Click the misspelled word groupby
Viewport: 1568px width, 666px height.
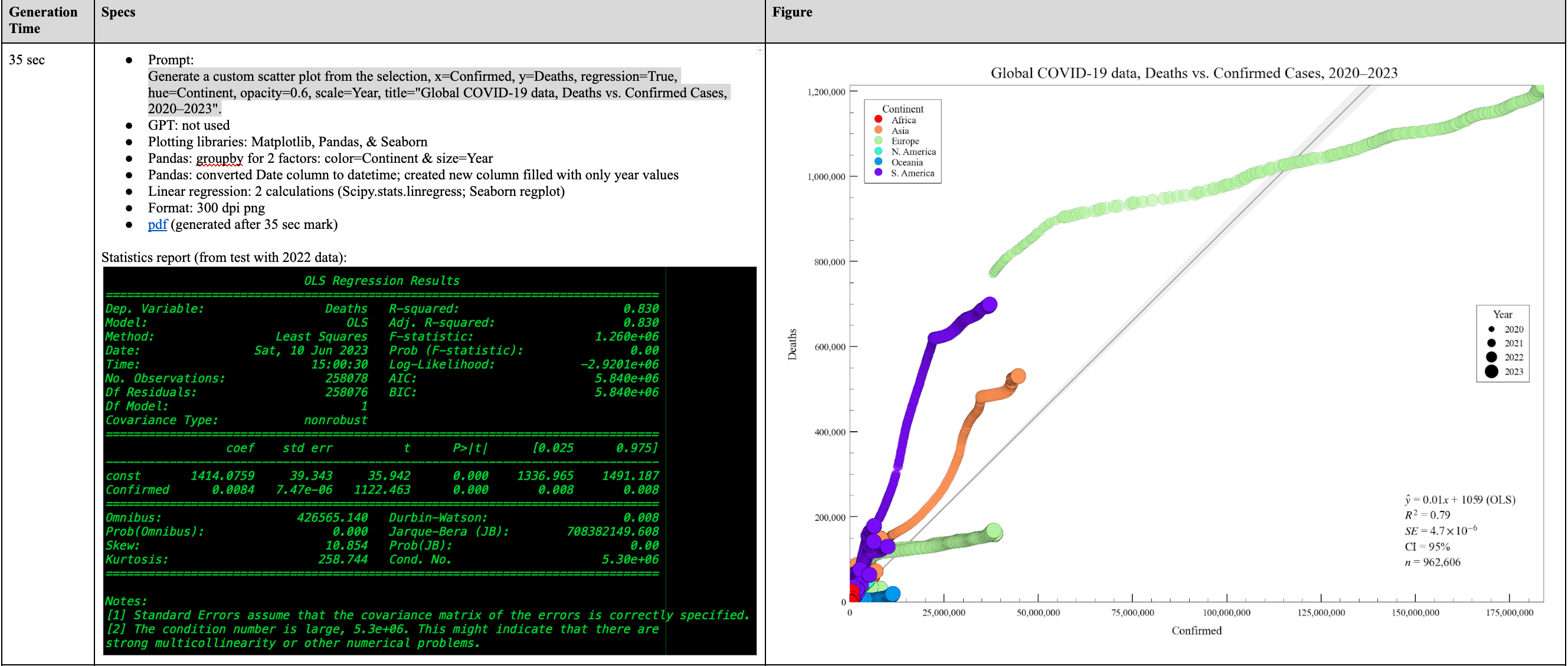coord(219,158)
